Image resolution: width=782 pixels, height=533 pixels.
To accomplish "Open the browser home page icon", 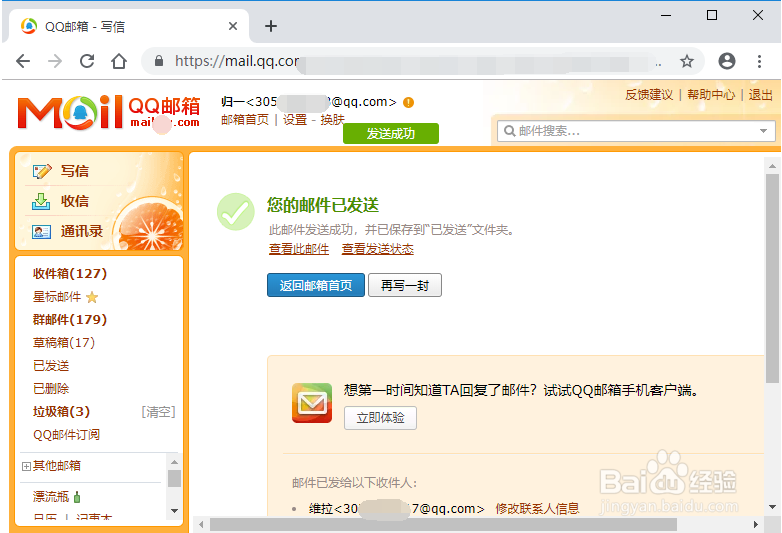I will pyautogui.click(x=119, y=61).
